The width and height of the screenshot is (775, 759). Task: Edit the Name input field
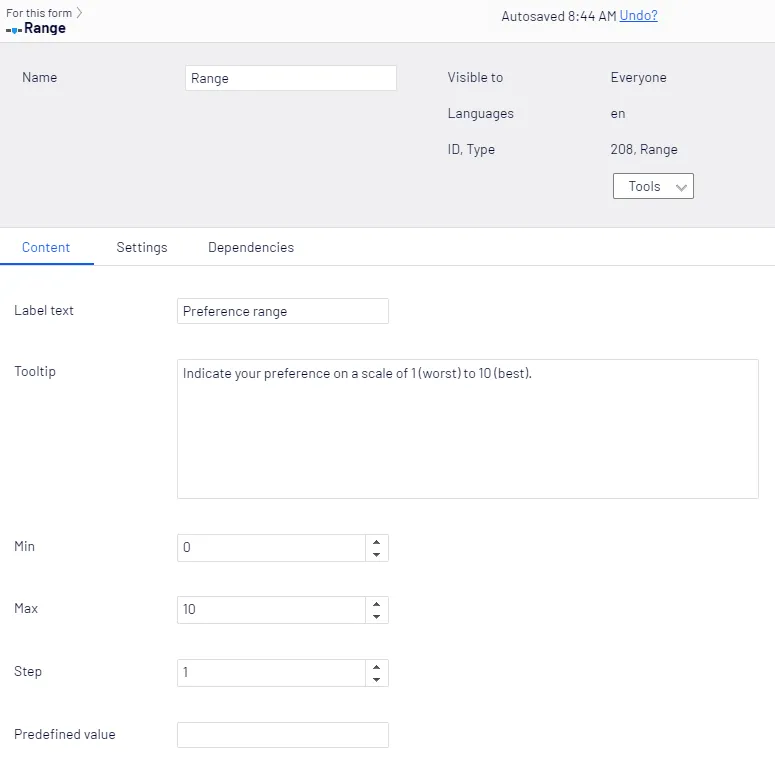(291, 78)
